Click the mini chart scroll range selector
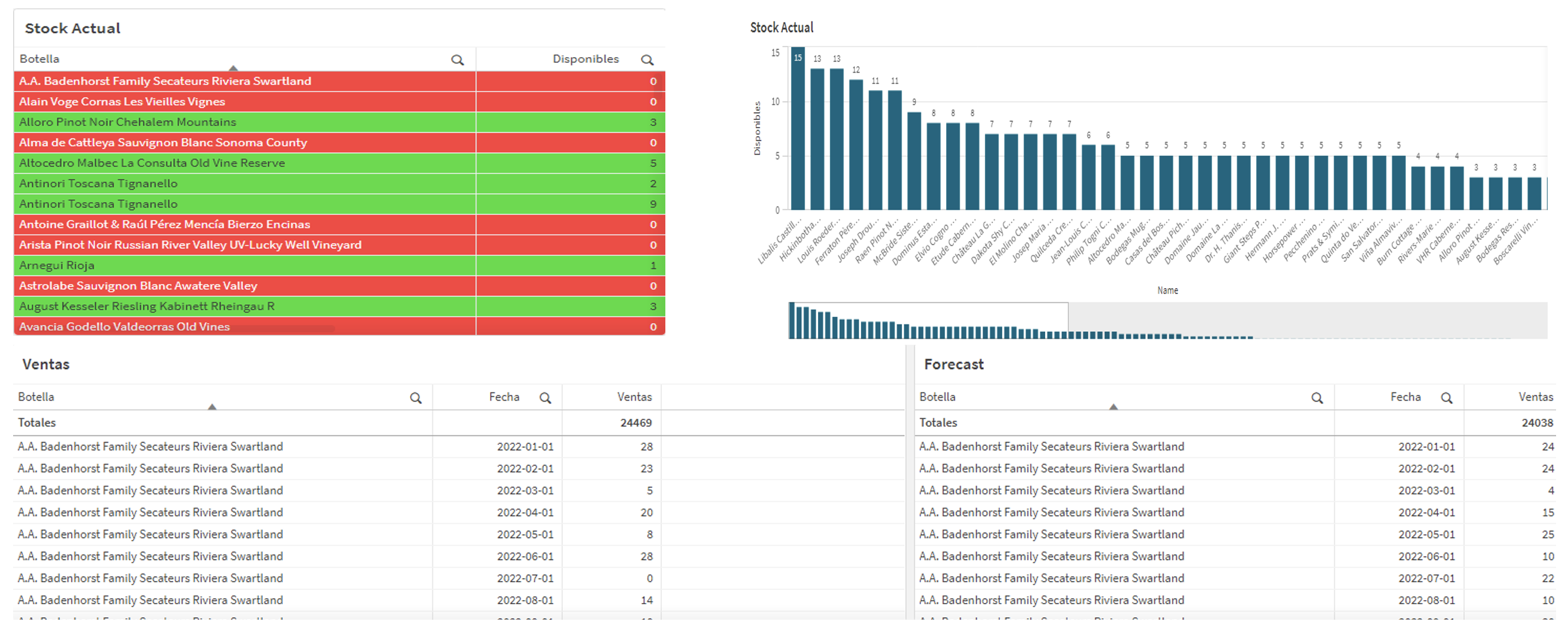This screenshot has width=1568, height=643. click(928, 320)
